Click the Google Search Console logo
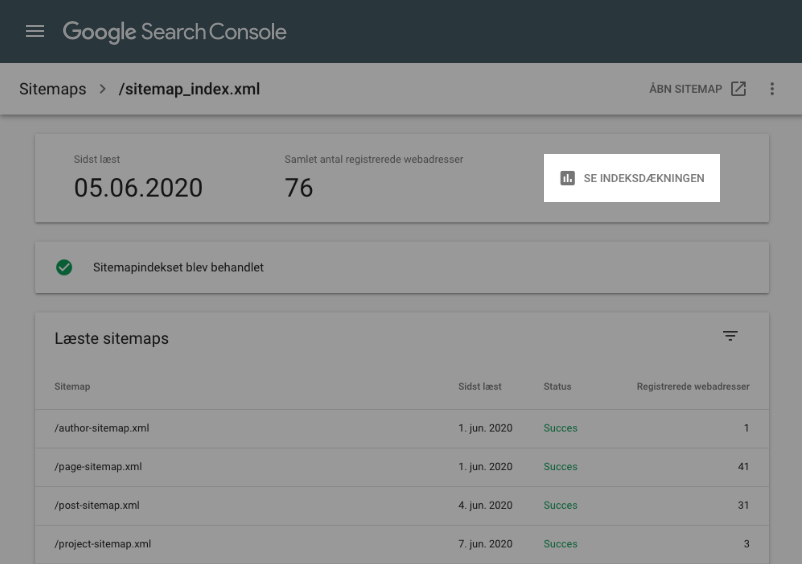The height and width of the screenshot is (564, 802). [174, 32]
